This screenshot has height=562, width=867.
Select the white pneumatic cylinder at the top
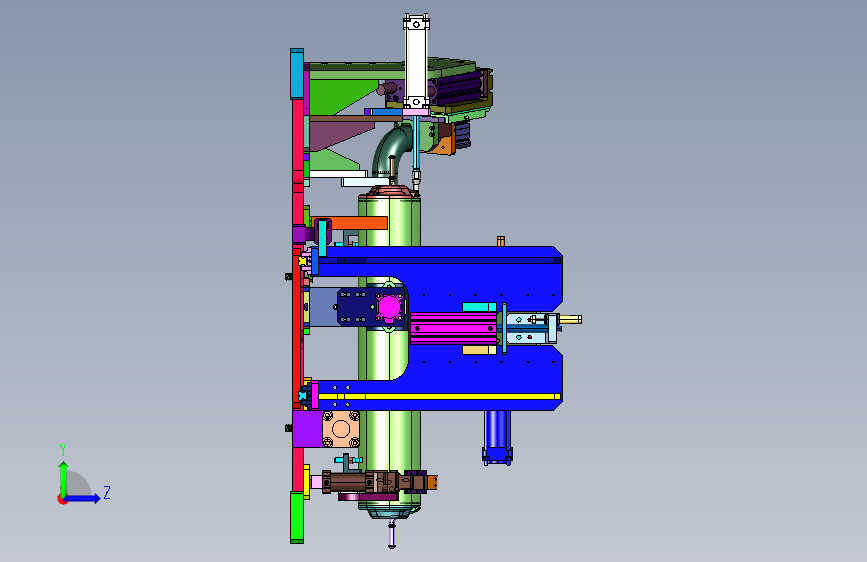click(x=416, y=62)
